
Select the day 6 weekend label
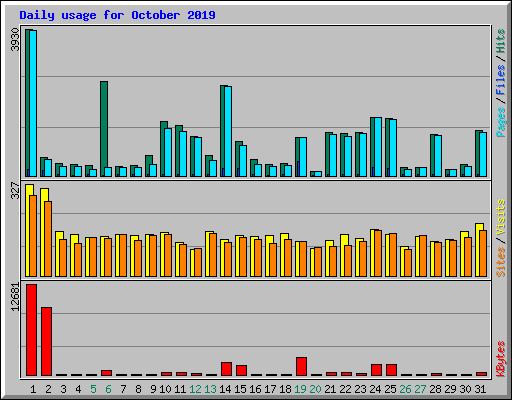[x=108, y=389]
